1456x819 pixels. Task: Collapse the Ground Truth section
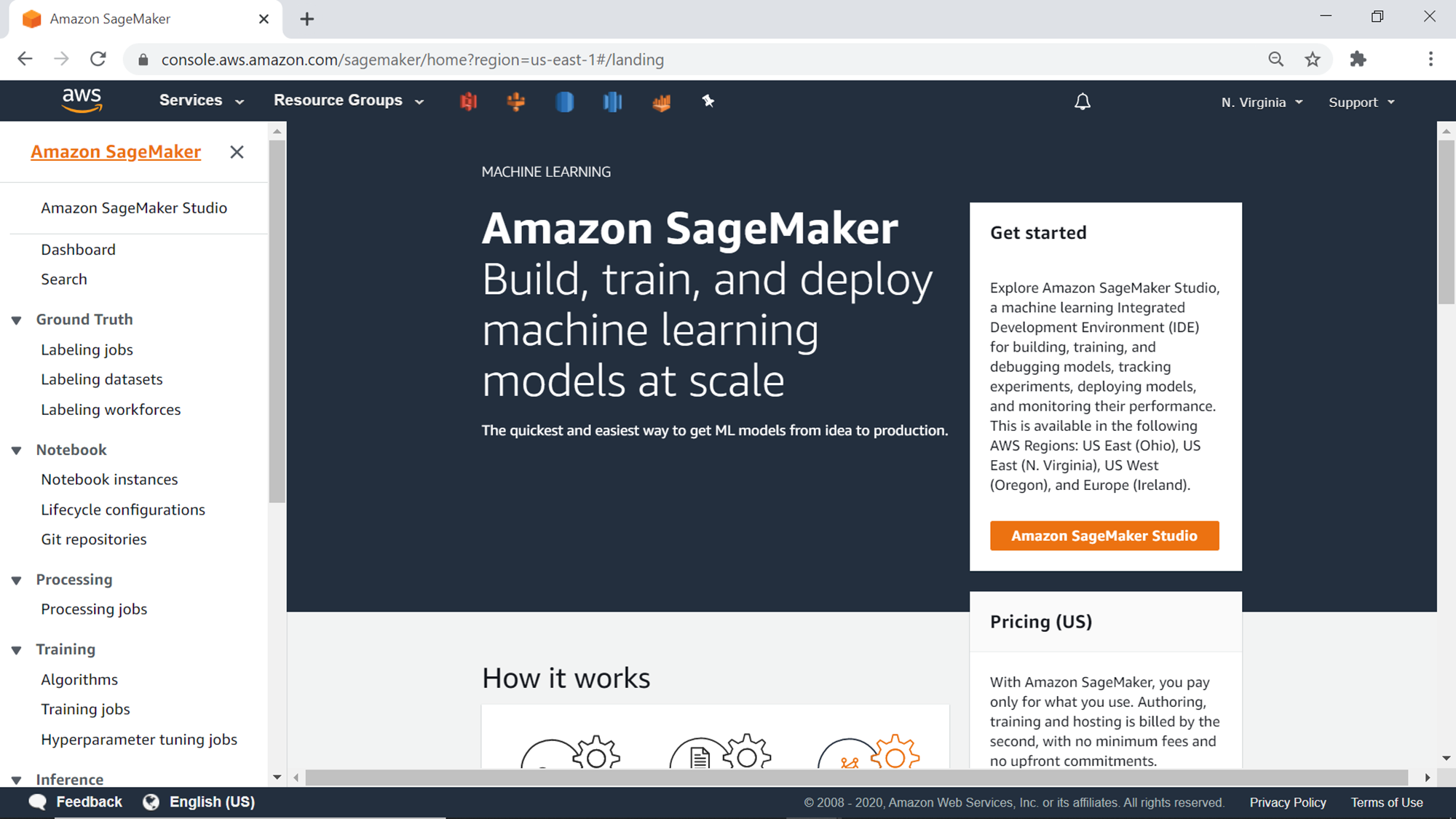[17, 320]
